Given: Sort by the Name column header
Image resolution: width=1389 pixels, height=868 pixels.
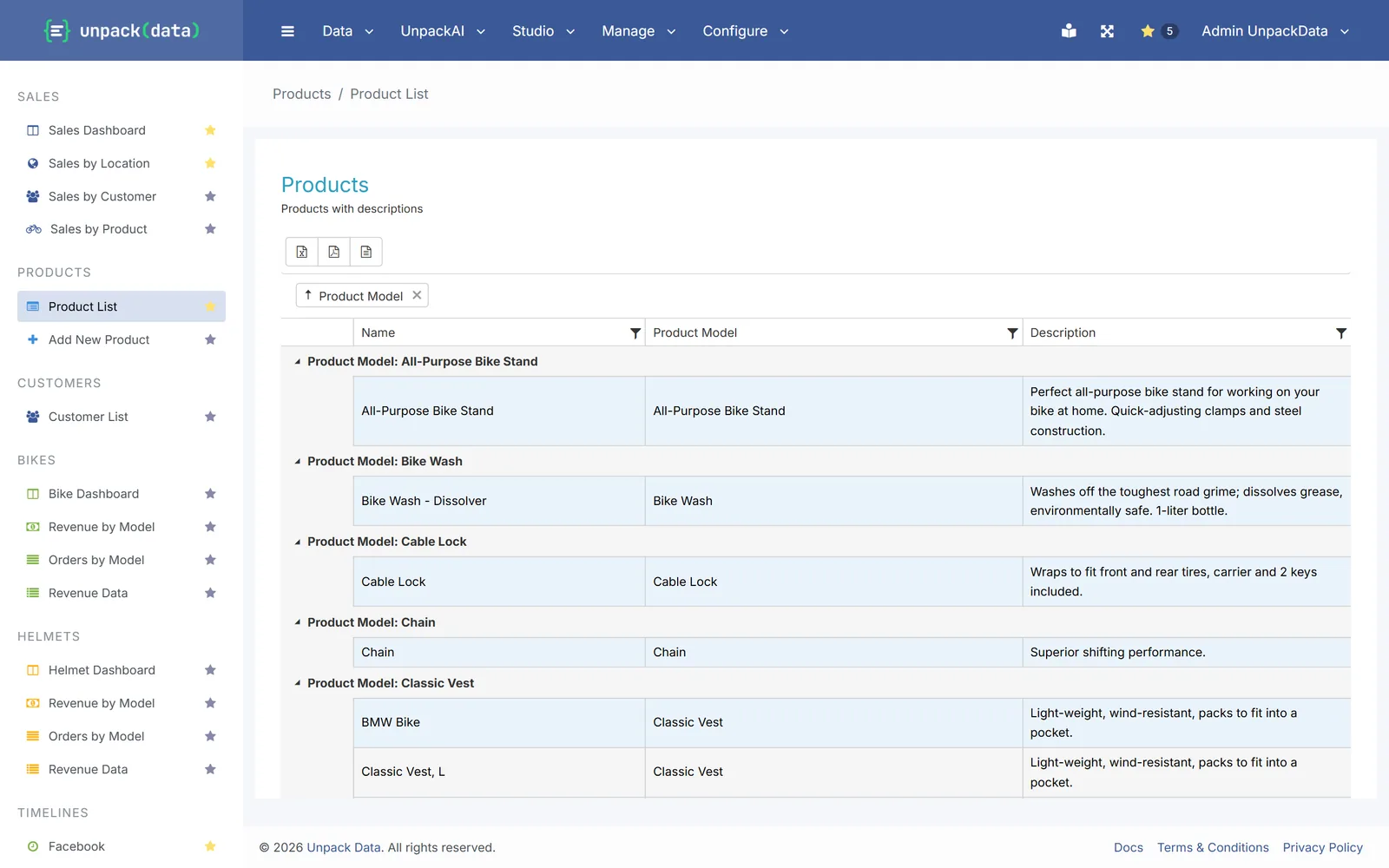Looking at the screenshot, I should point(379,332).
